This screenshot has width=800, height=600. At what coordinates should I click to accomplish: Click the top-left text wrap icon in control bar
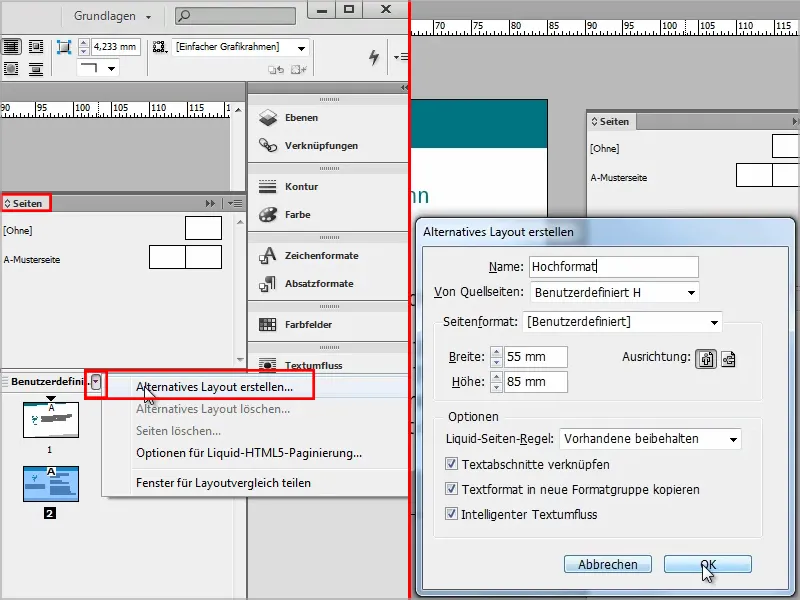11,47
